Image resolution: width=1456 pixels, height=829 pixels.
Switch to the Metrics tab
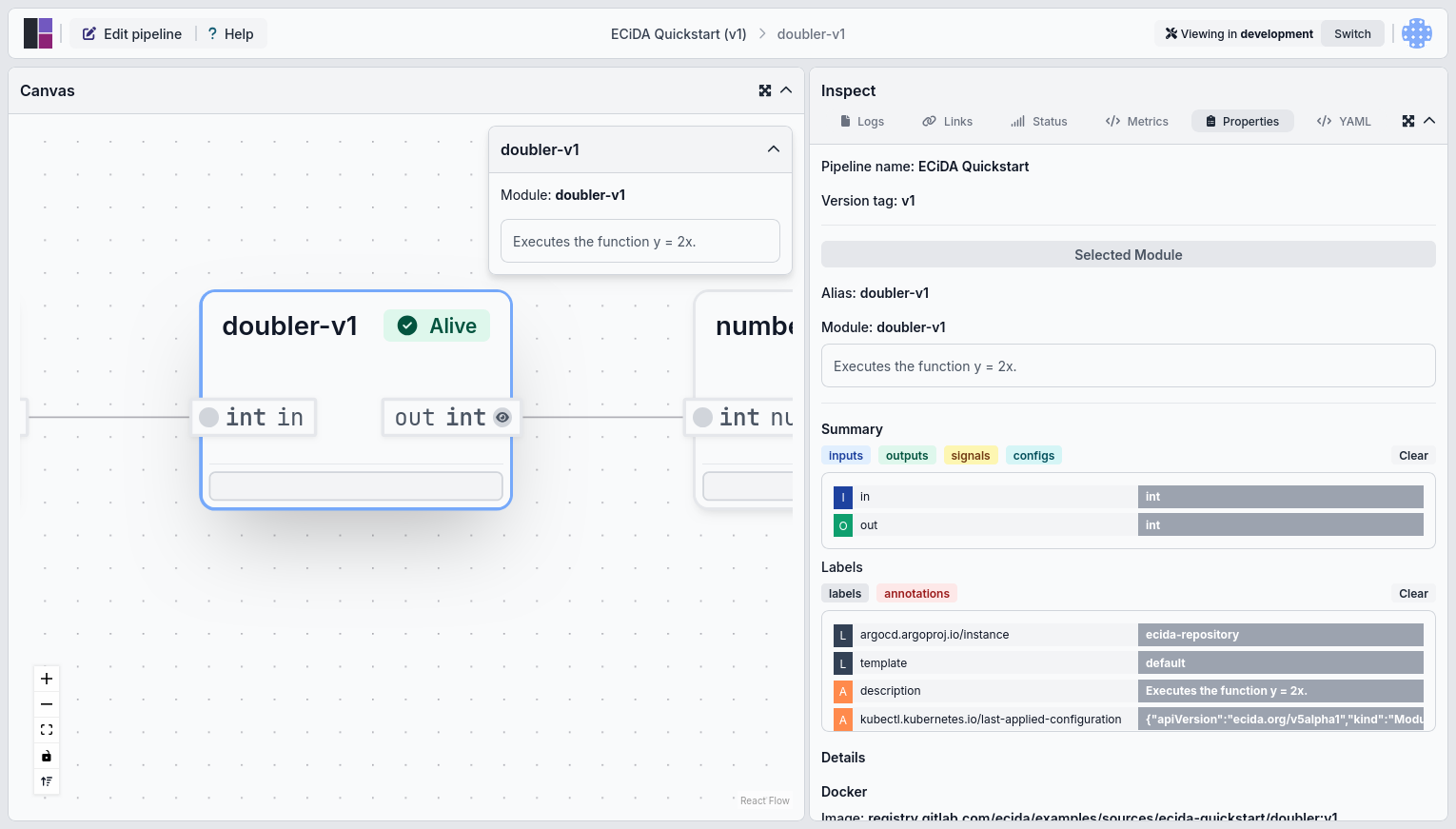tap(1136, 121)
